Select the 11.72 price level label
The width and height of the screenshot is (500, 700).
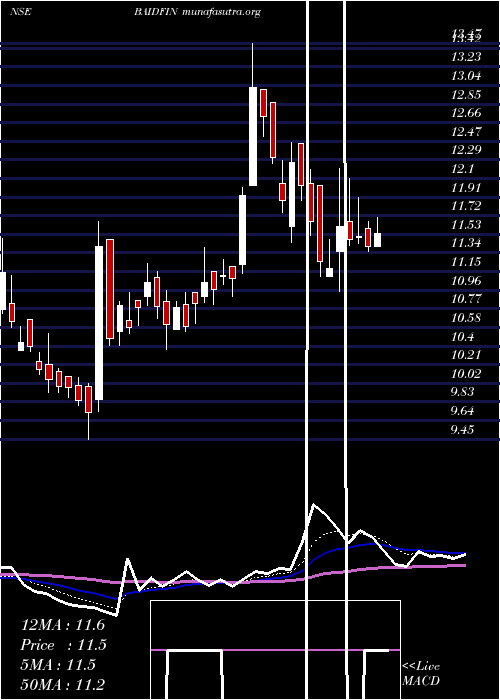pos(466,206)
